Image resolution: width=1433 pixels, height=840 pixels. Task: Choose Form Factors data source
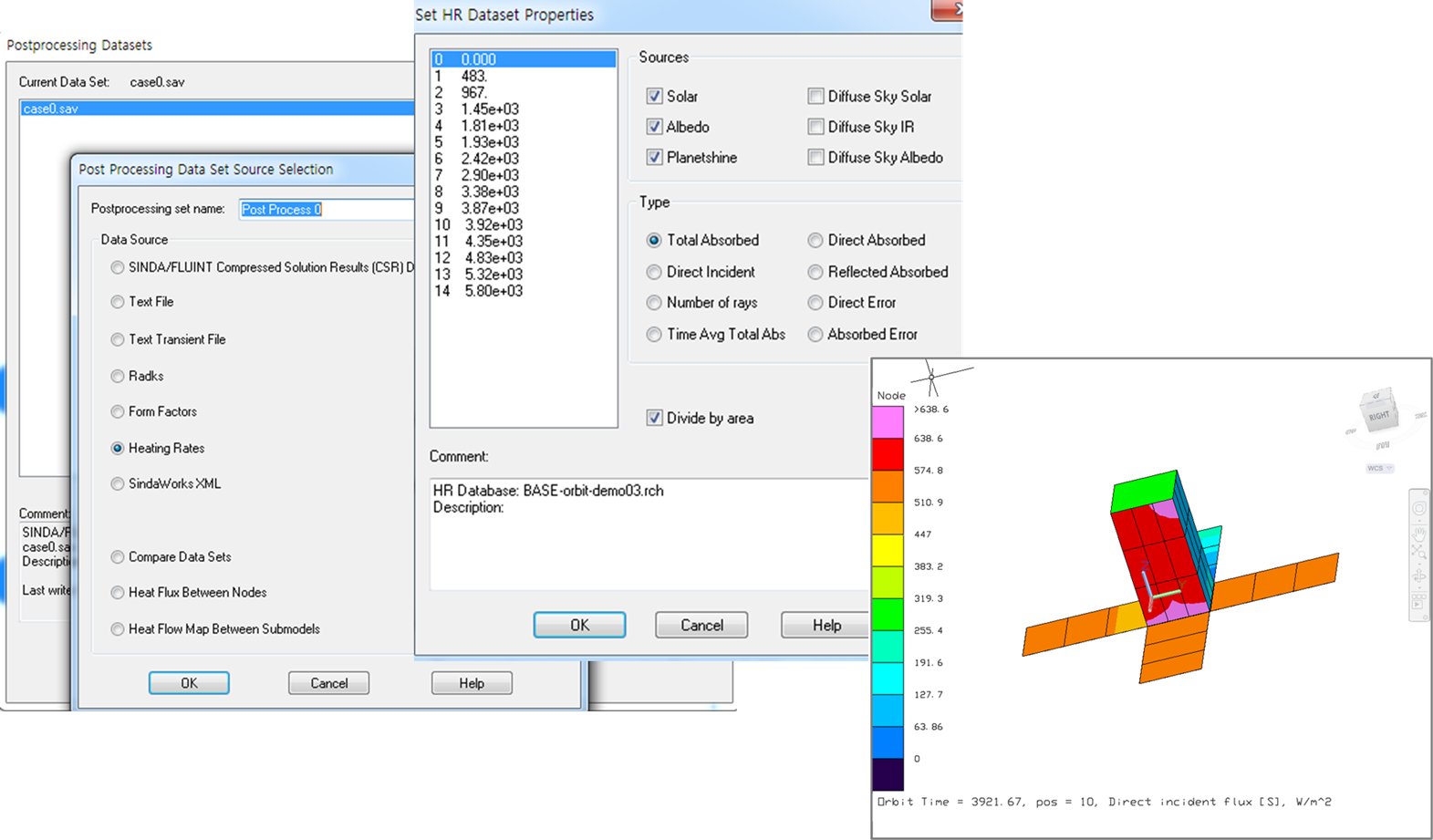[x=118, y=411]
